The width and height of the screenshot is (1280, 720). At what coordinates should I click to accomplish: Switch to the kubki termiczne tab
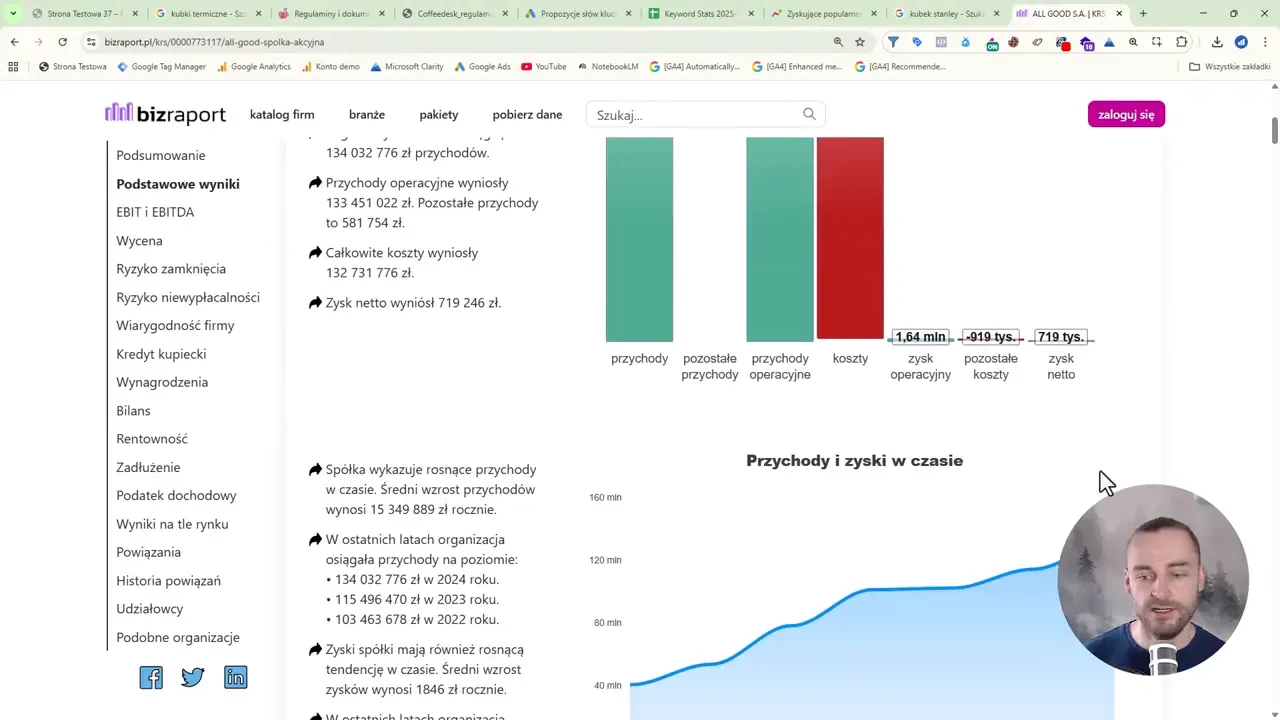210,14
